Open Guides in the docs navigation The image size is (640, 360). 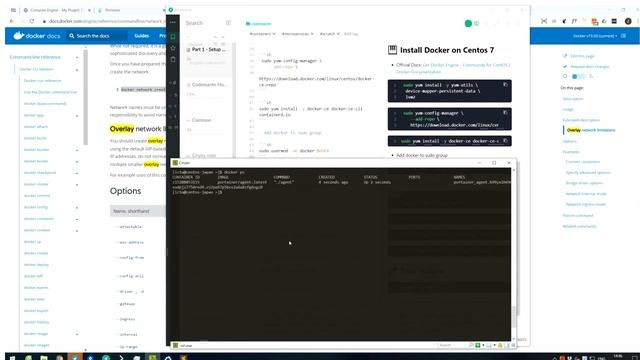[x=142, y=36]
